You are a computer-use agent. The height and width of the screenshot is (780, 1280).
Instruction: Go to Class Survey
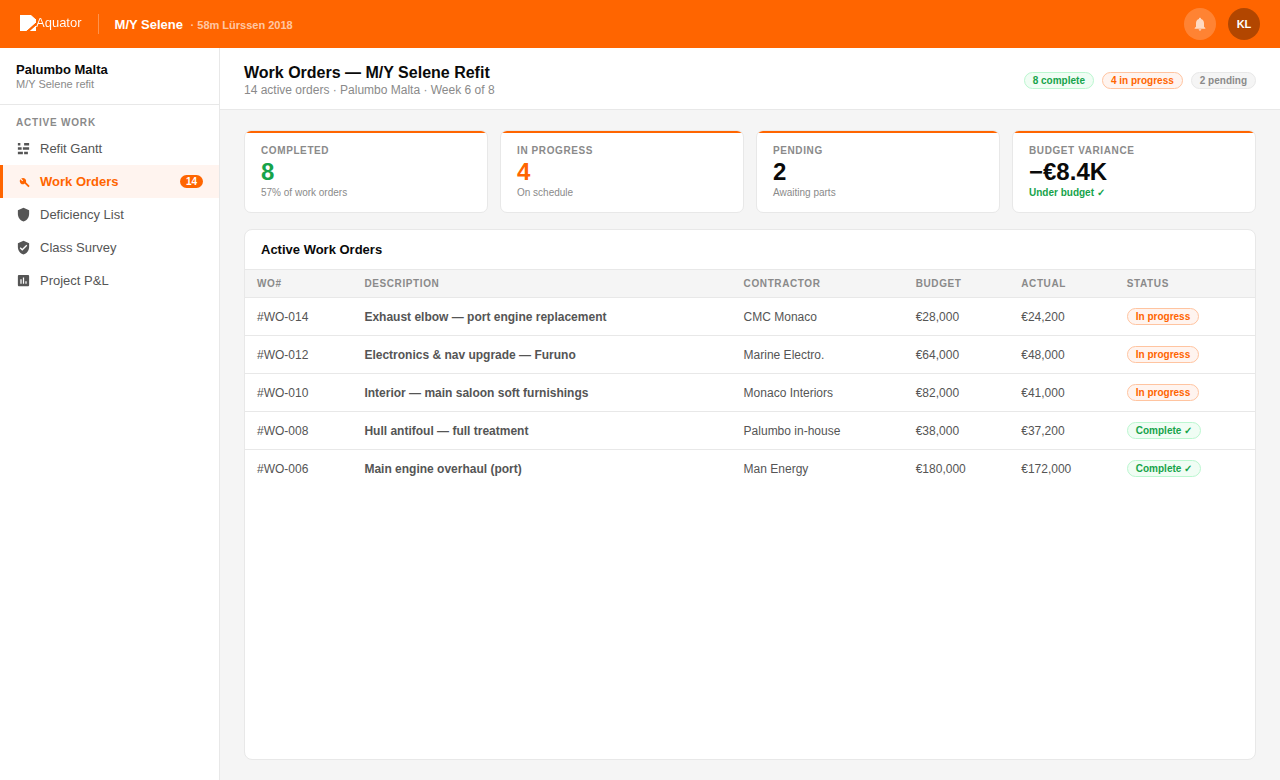[x=110, y=248]
